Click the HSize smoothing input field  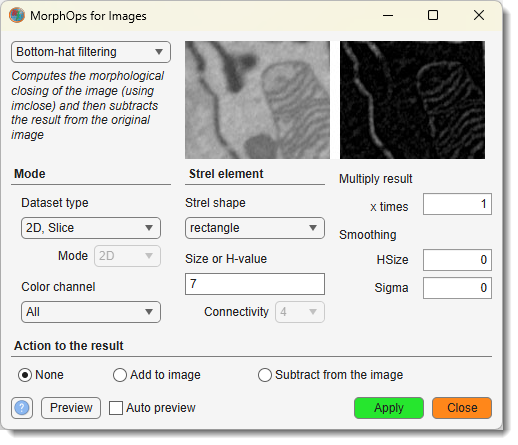457,260
